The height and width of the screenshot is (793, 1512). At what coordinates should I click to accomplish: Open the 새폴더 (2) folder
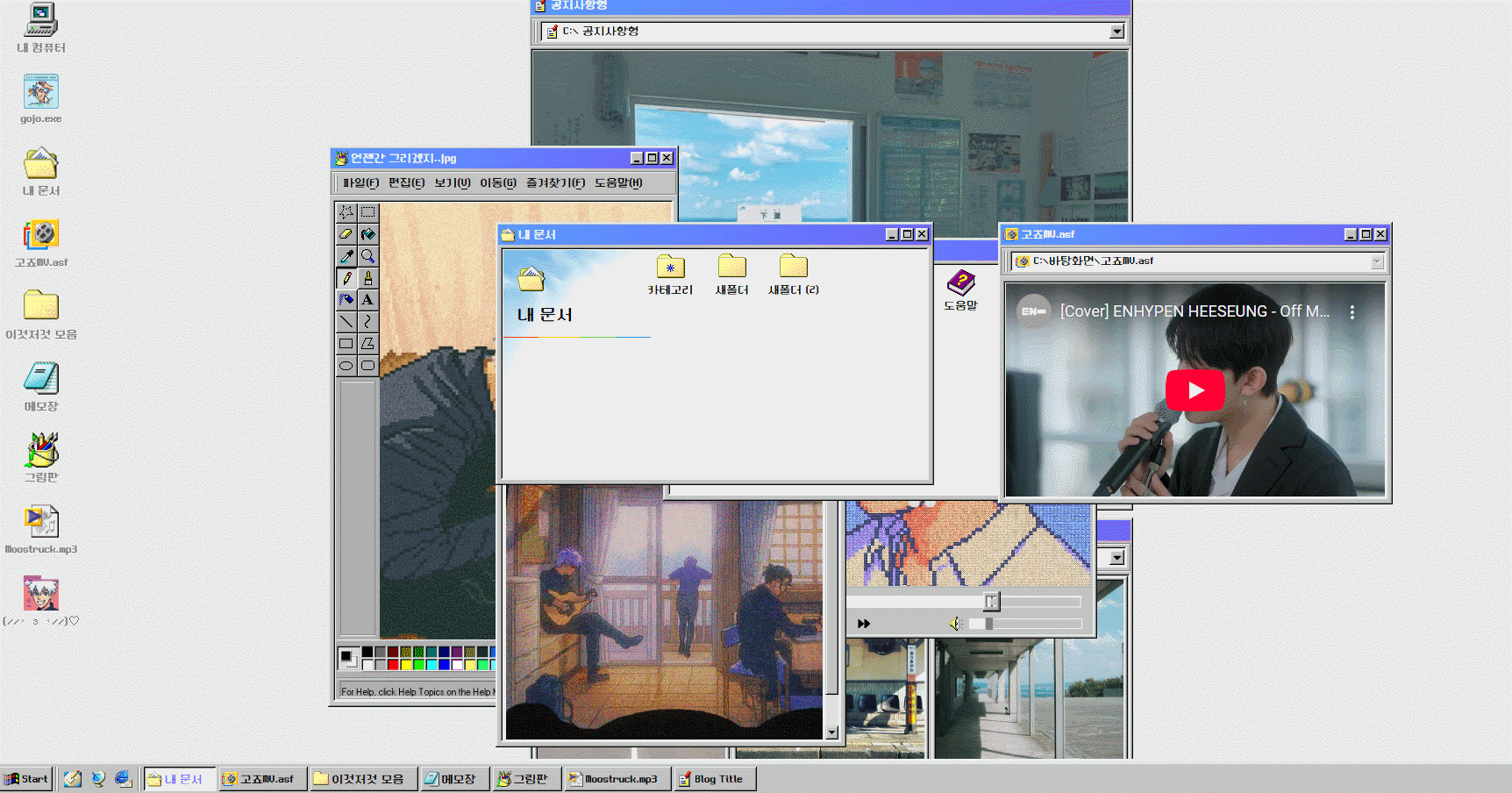(793, 275)
